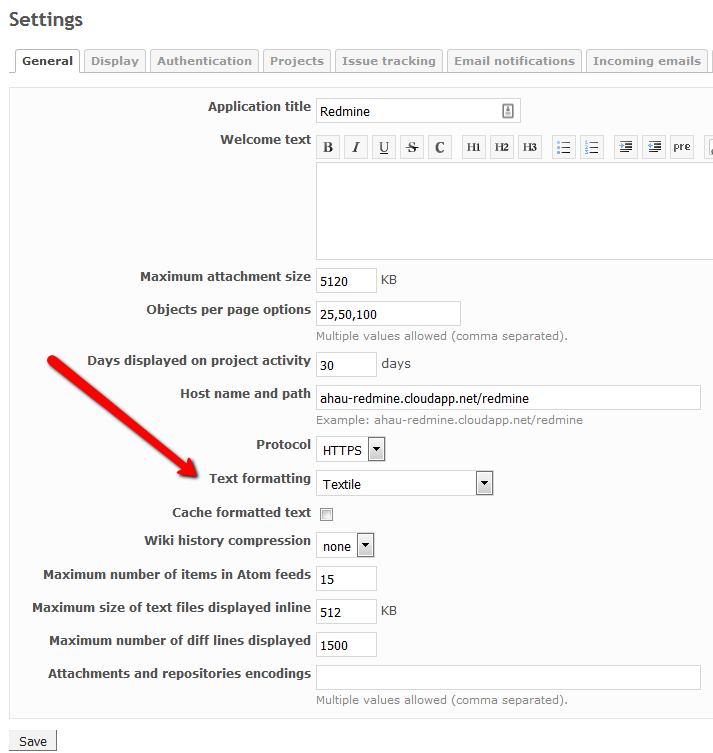Insert Heading 3 with H3 button

click(530, 147)
